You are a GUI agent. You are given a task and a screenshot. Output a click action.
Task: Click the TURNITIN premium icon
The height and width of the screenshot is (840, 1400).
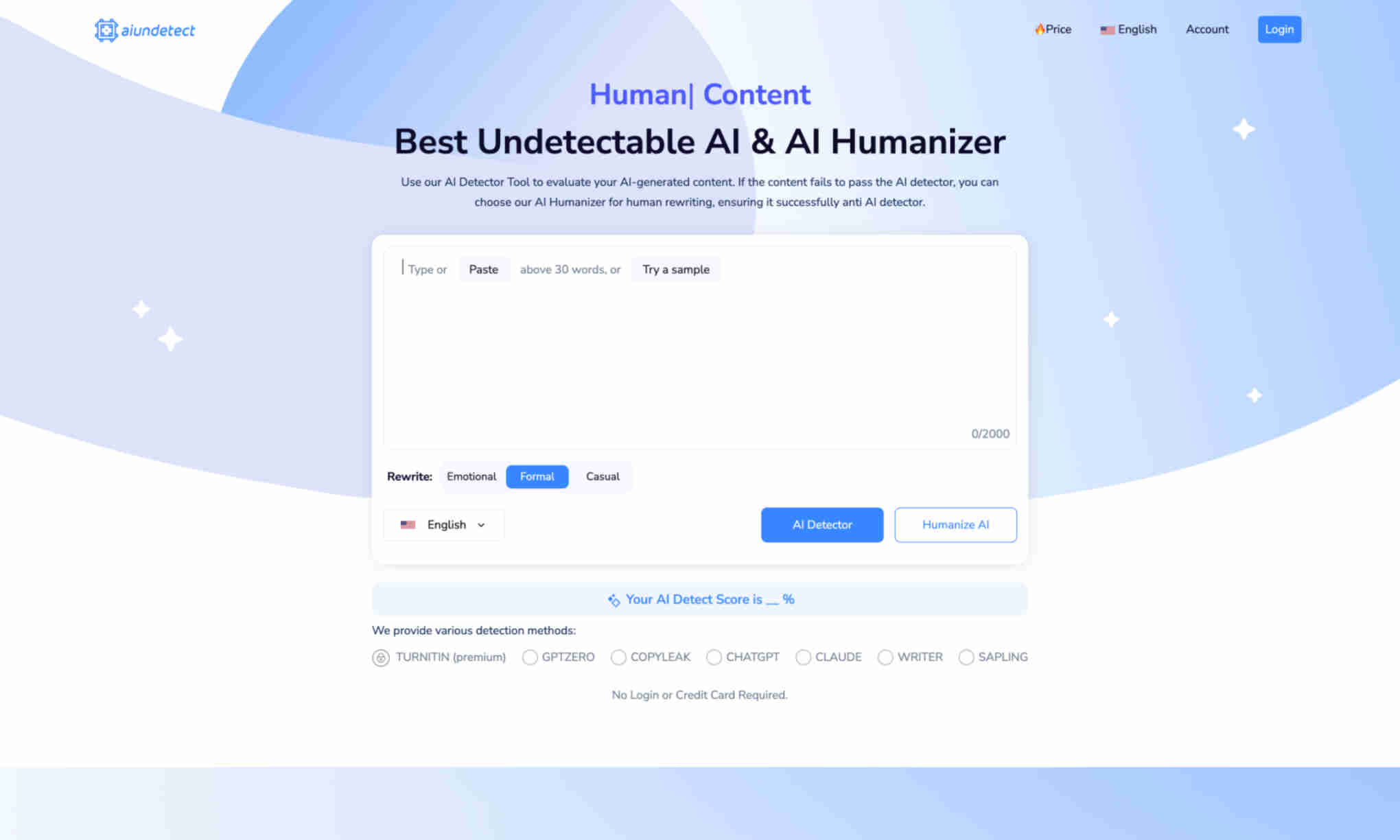pos(380,657)
